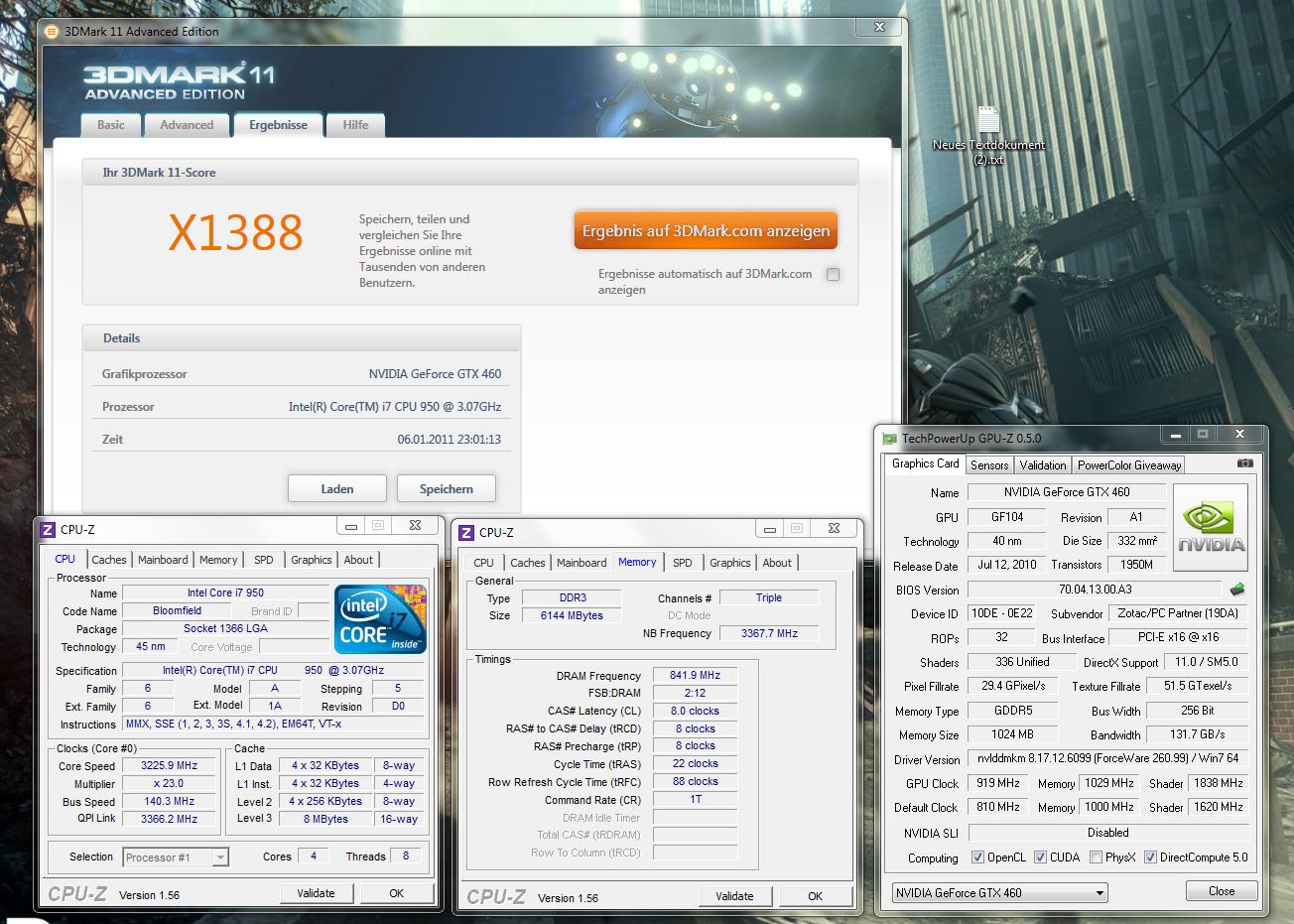Click the CAS# Latency value 8.0 clocks
This screenshot has width=1294, height=924.
pos(695,711)
